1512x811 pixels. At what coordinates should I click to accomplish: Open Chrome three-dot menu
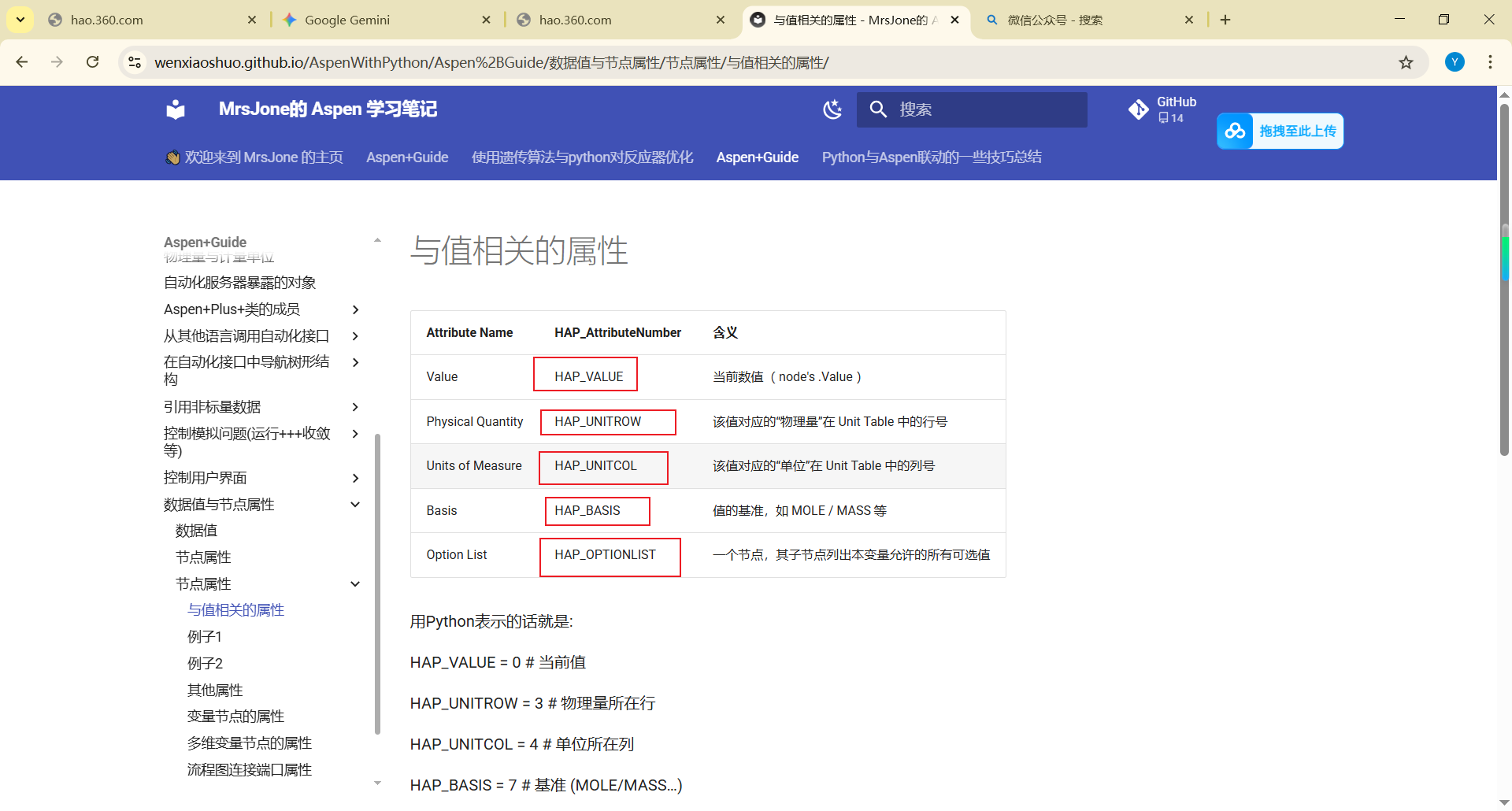tap(1490, 62)
